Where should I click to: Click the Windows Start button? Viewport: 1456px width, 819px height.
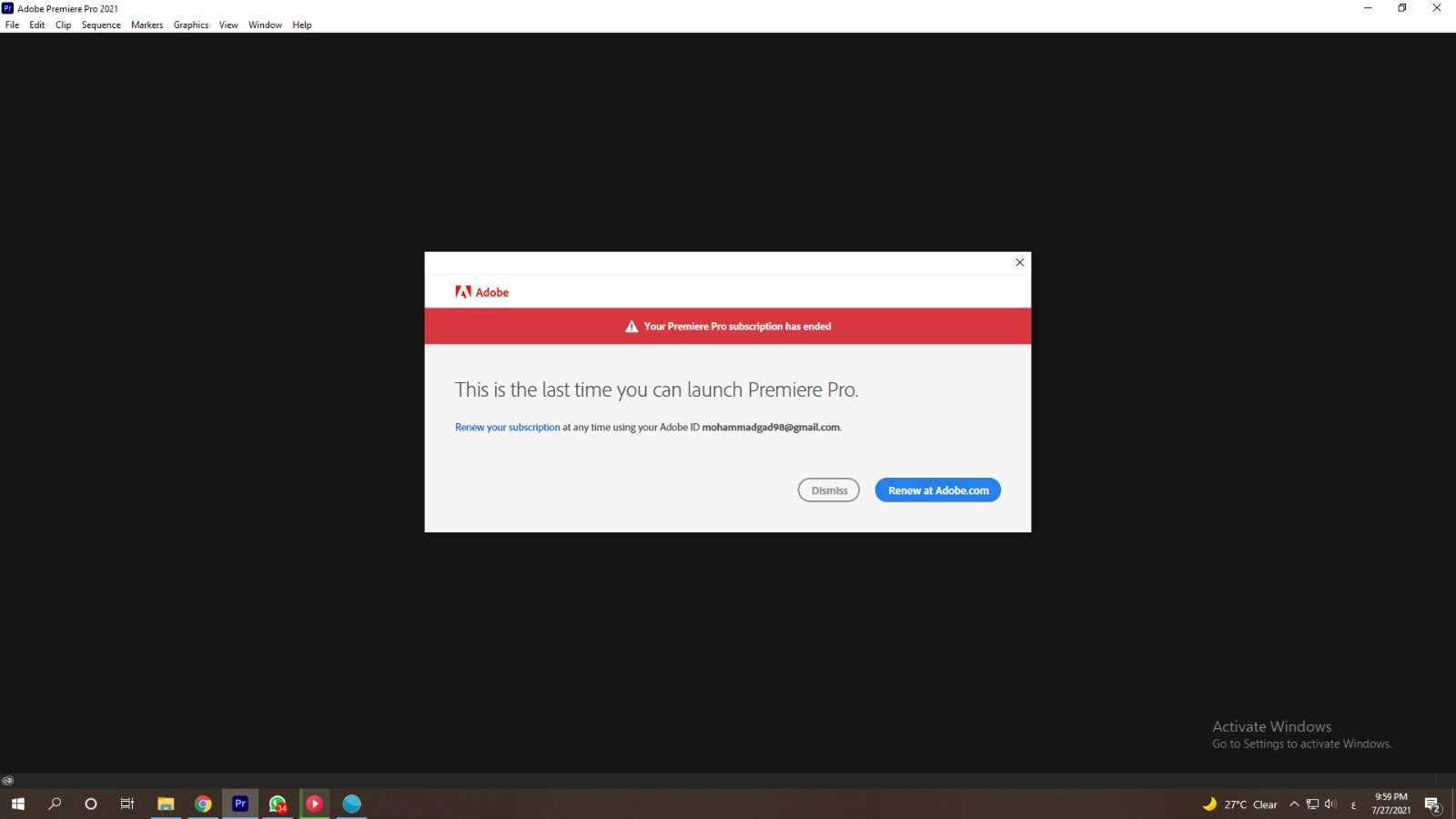click(18, 804)
